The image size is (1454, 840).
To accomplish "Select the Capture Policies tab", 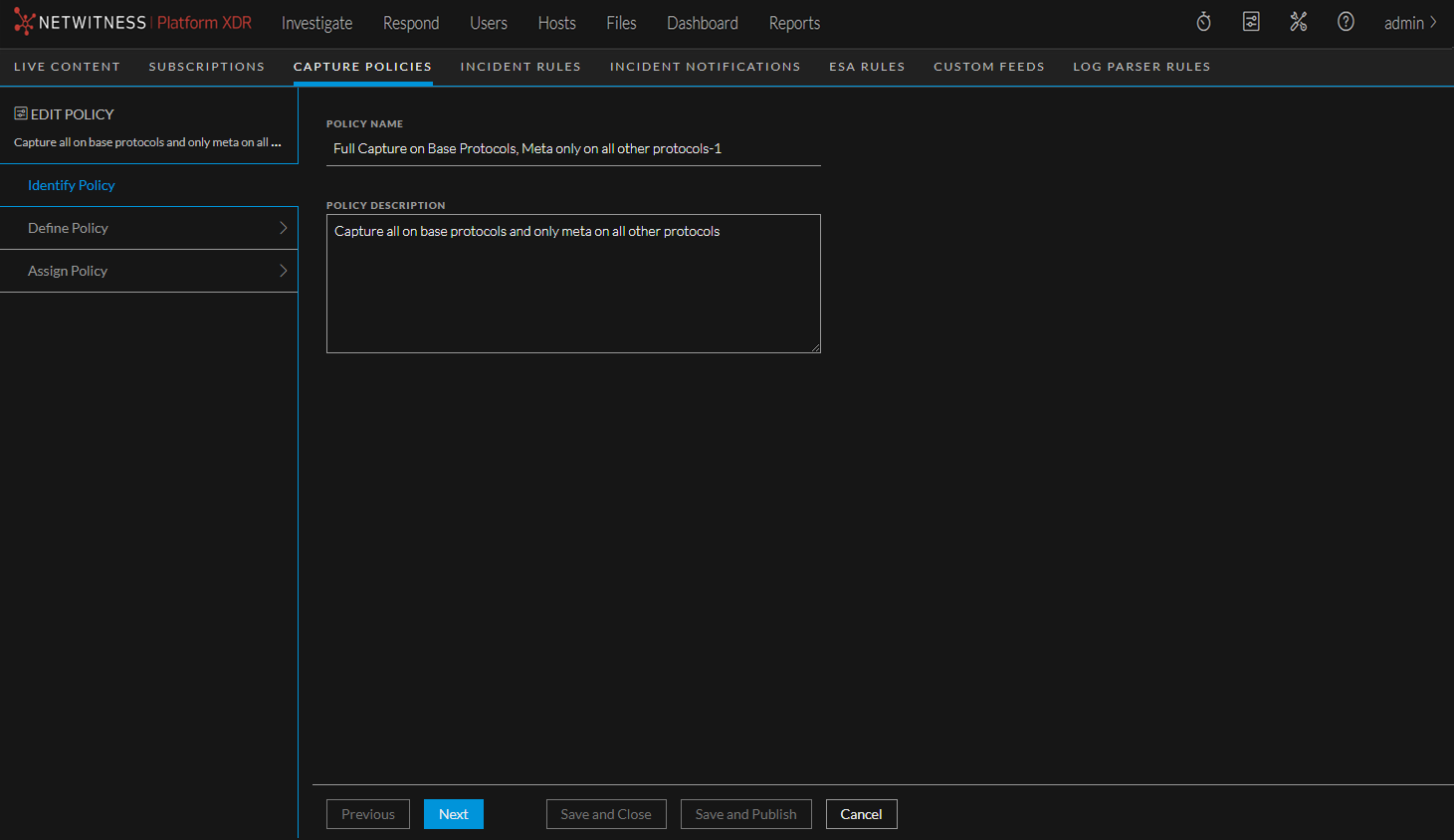I will pos(362,67).
